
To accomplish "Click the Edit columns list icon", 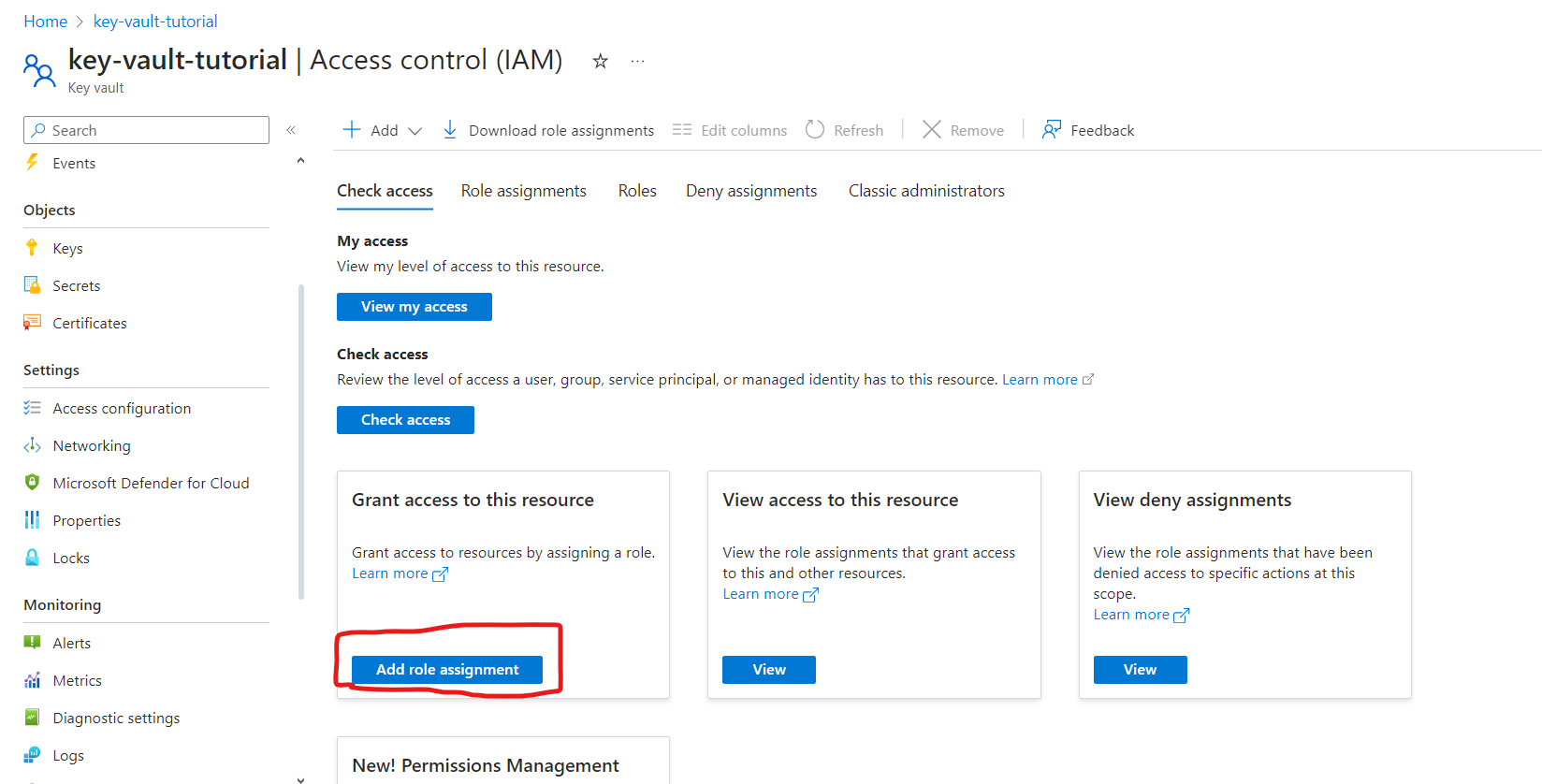I will [682, 129].
